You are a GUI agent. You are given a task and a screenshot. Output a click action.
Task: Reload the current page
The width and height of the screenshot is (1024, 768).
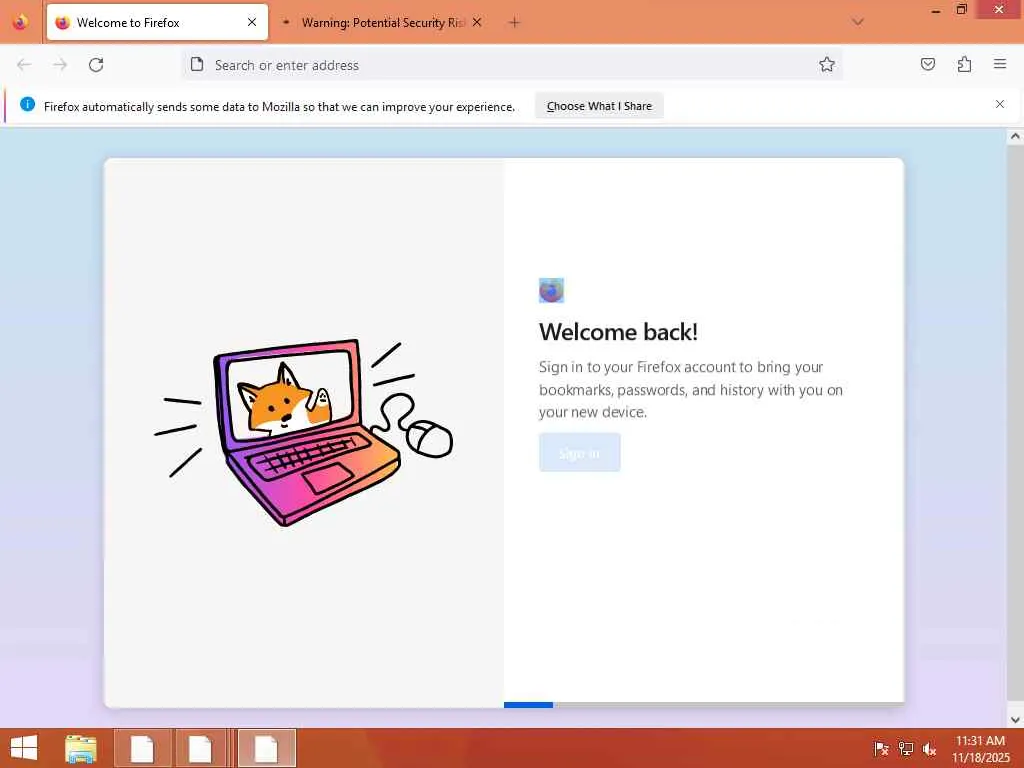coord(96,65)
